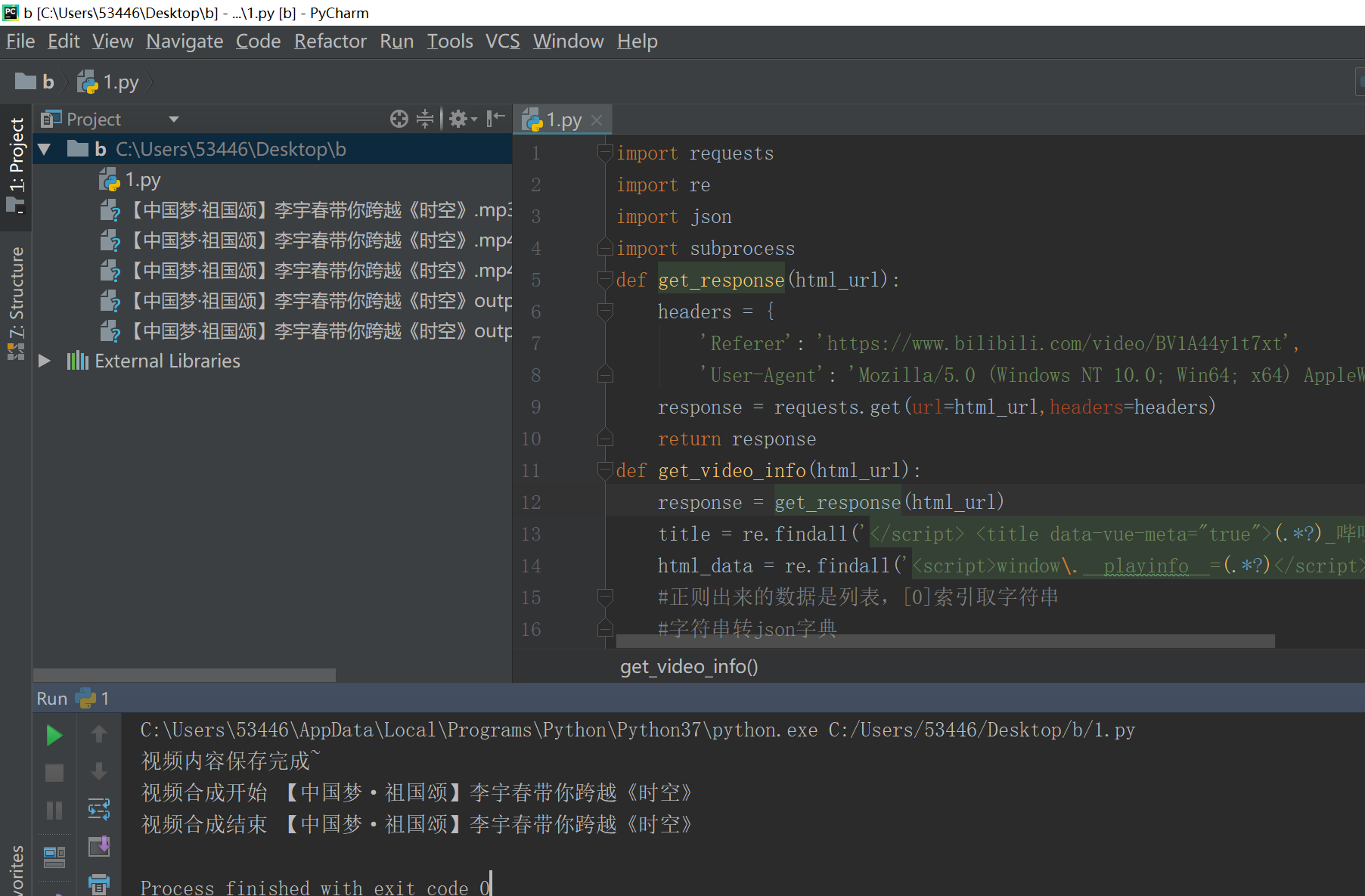
Task: Click the Run tab label with 1 configuration
Action: coord(73,699)
